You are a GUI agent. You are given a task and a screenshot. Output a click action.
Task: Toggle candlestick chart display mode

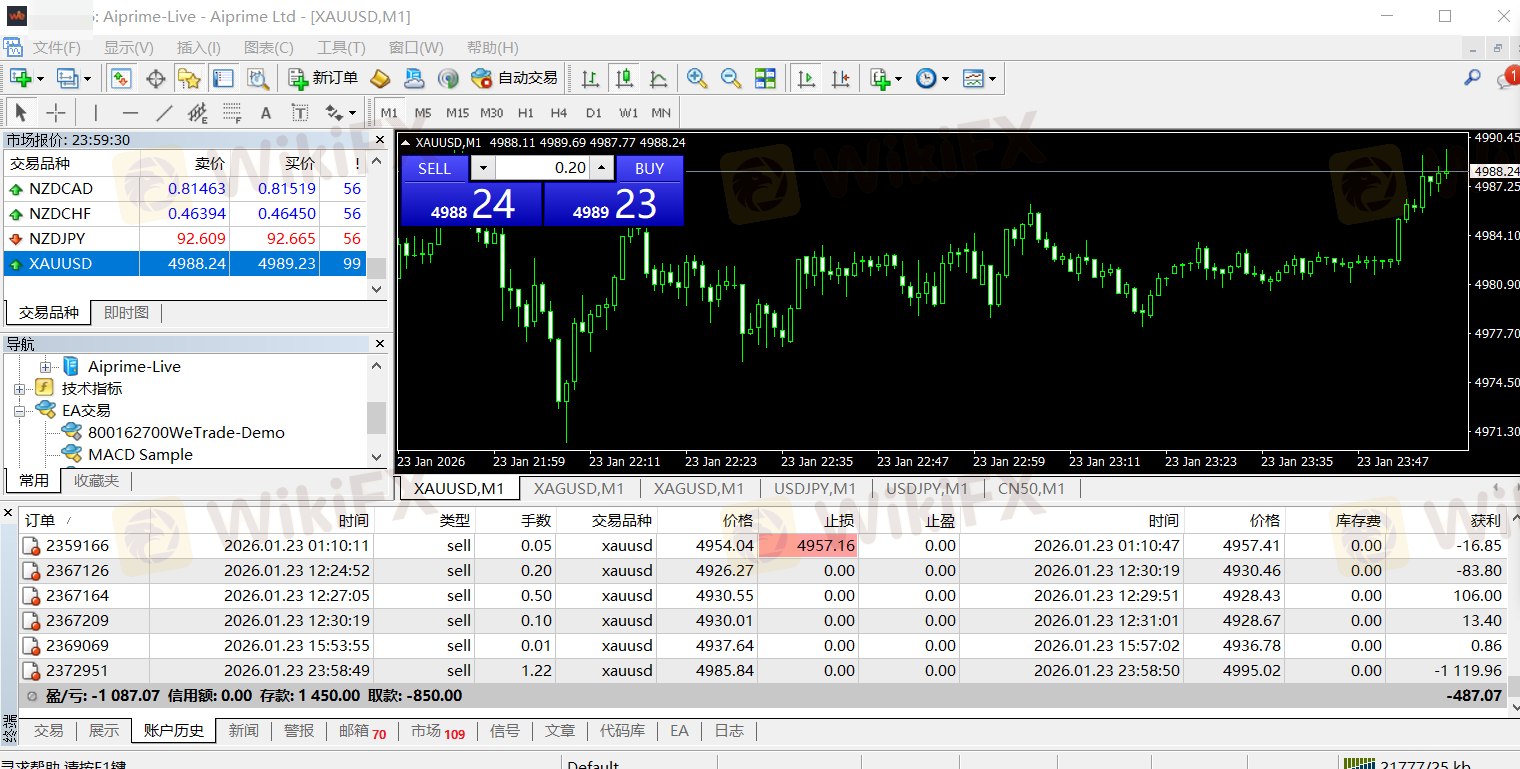625,78
